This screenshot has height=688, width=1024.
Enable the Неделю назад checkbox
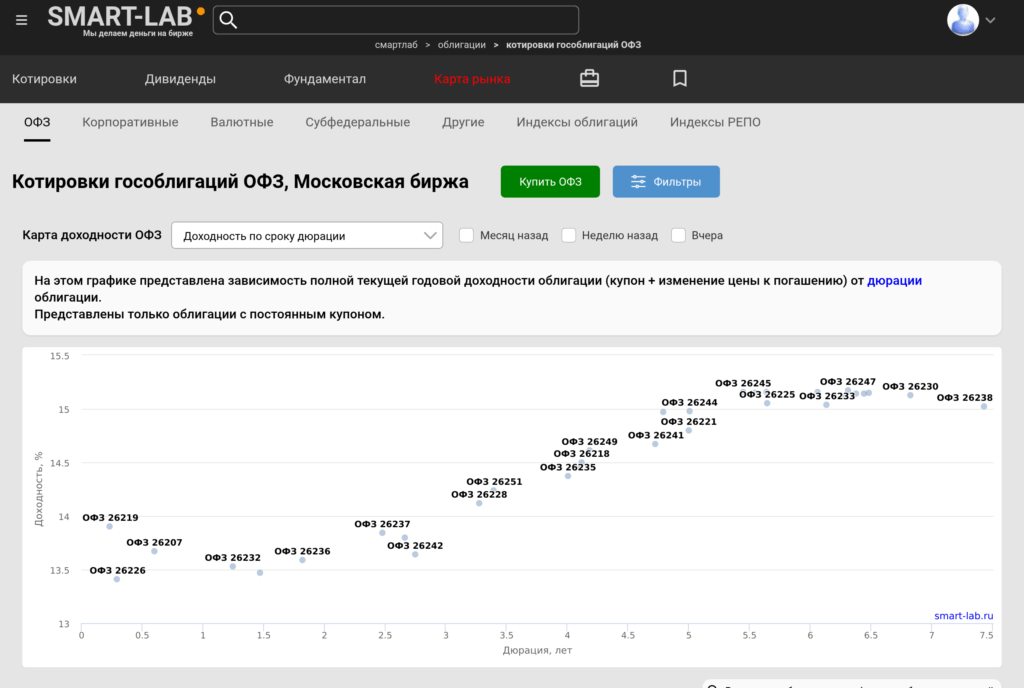tap(569, 235)
